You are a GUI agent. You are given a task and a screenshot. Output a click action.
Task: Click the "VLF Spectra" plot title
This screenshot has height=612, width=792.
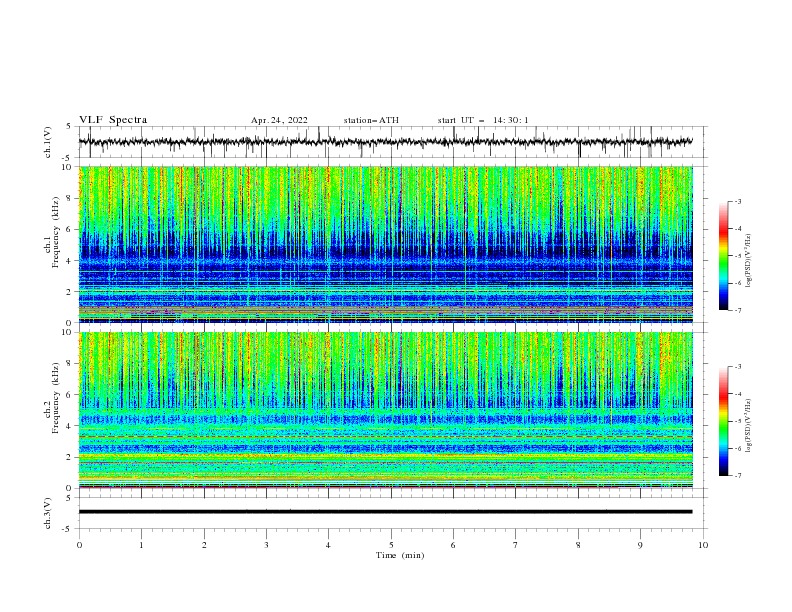(x=113, y=120)
